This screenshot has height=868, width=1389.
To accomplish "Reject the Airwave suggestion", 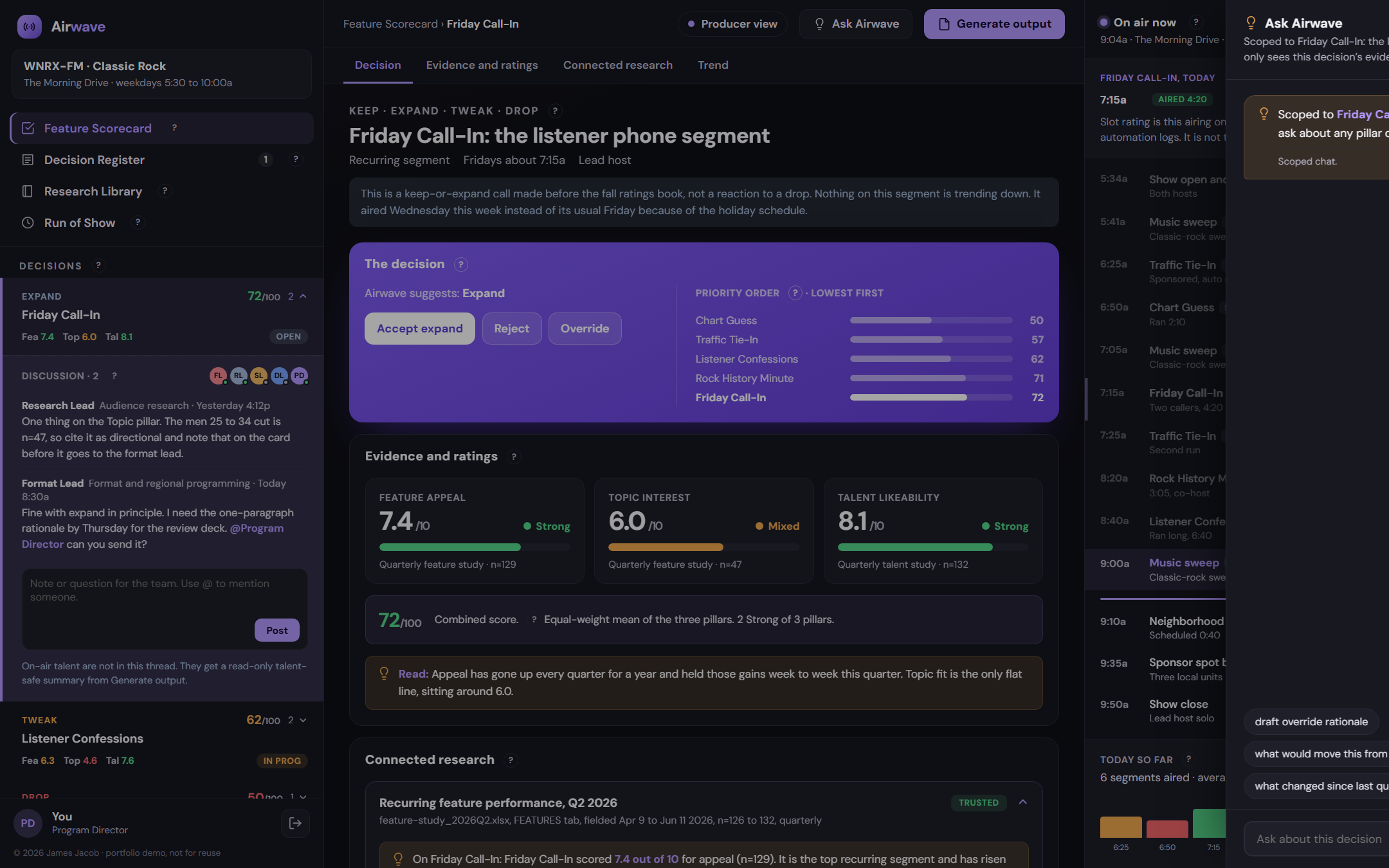I will (x=512, y=329).
